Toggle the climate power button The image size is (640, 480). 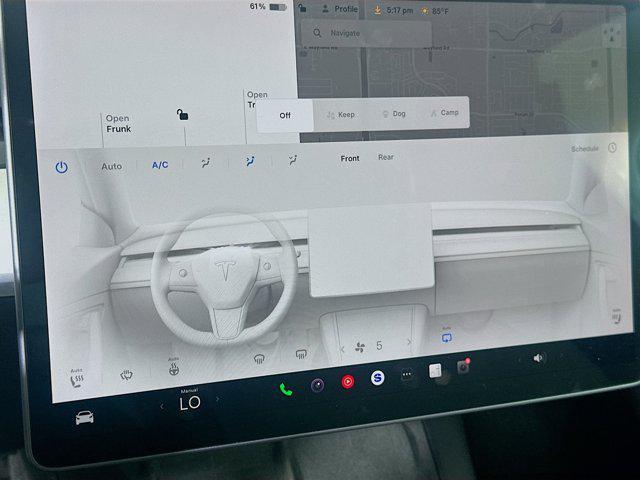[x=61, y=167]
